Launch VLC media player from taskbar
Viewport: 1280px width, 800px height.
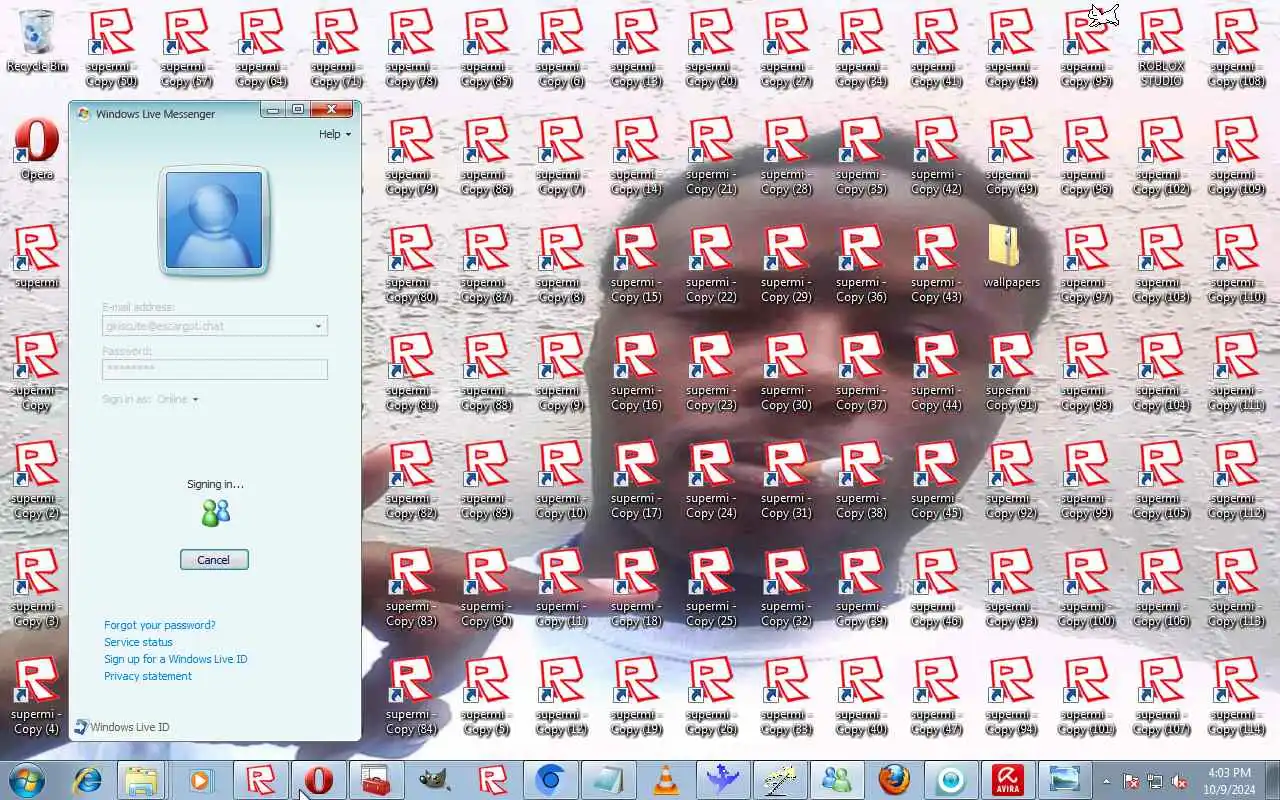point(664,780)
